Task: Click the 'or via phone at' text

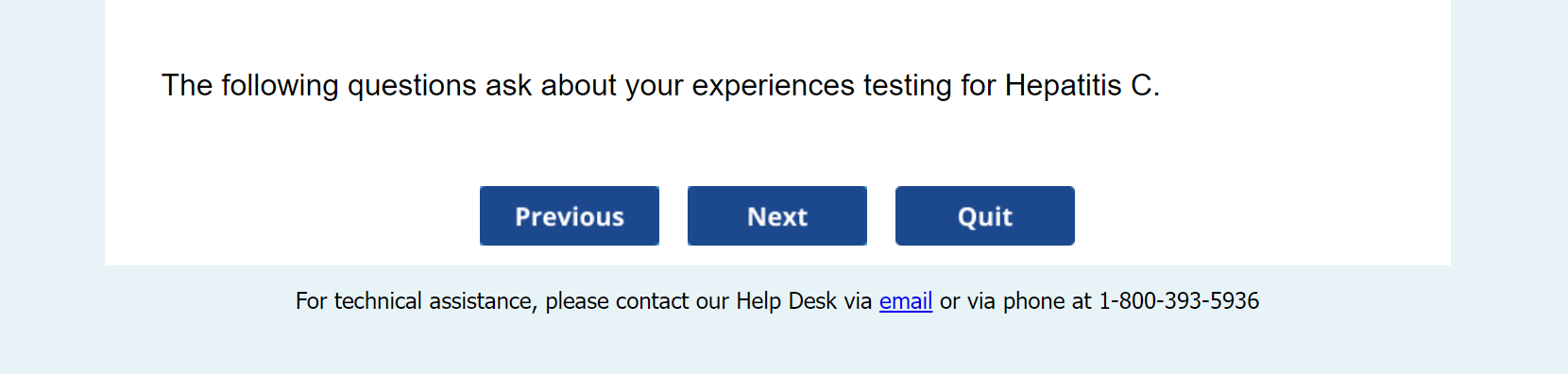Action: [x=1015, y=301]
